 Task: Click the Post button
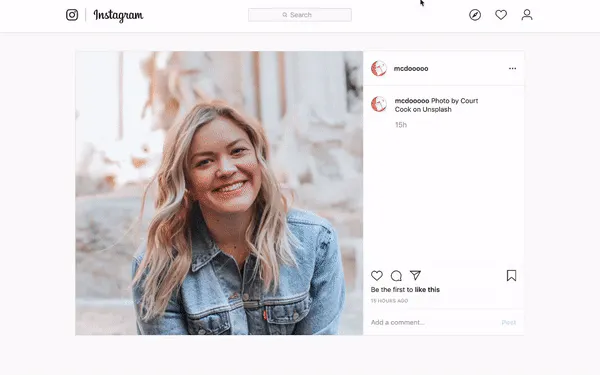pyautogui.click(x=509, y=323)
